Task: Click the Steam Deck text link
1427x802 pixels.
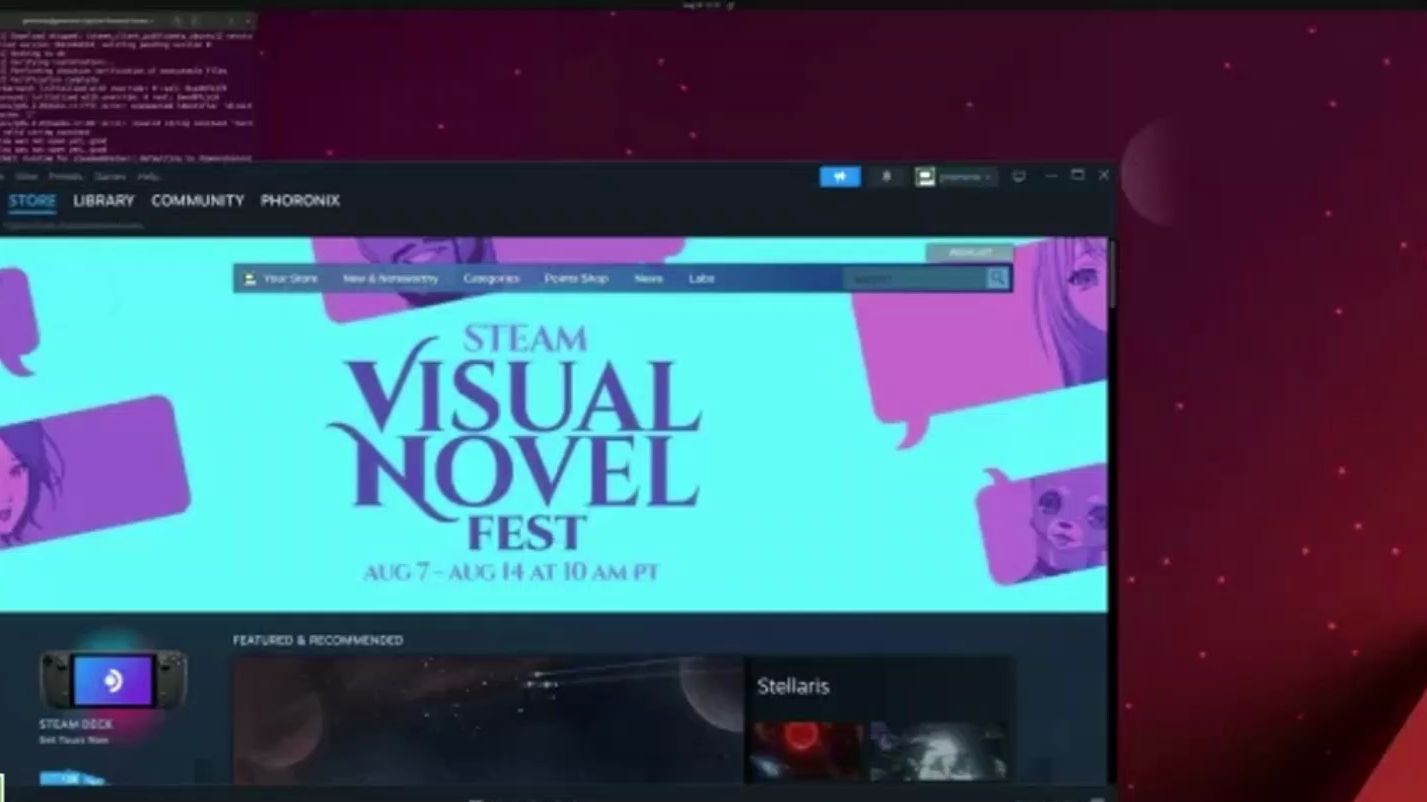Action: click(76, 724)
